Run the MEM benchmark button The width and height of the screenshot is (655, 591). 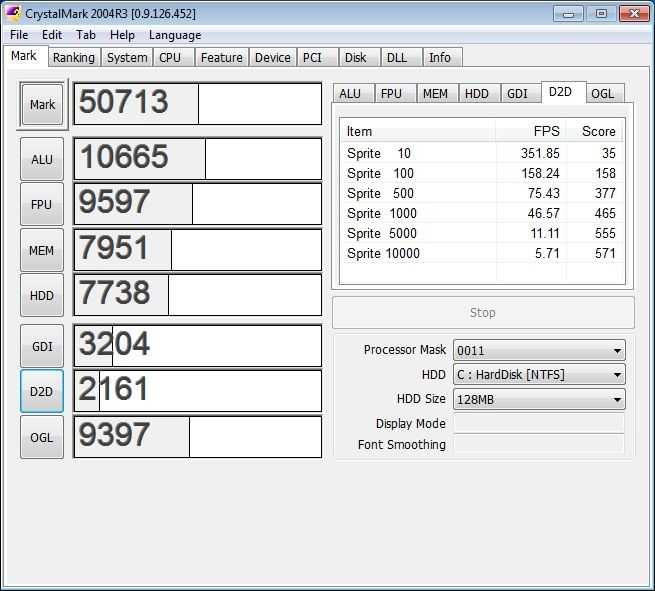tap(42, 251)
